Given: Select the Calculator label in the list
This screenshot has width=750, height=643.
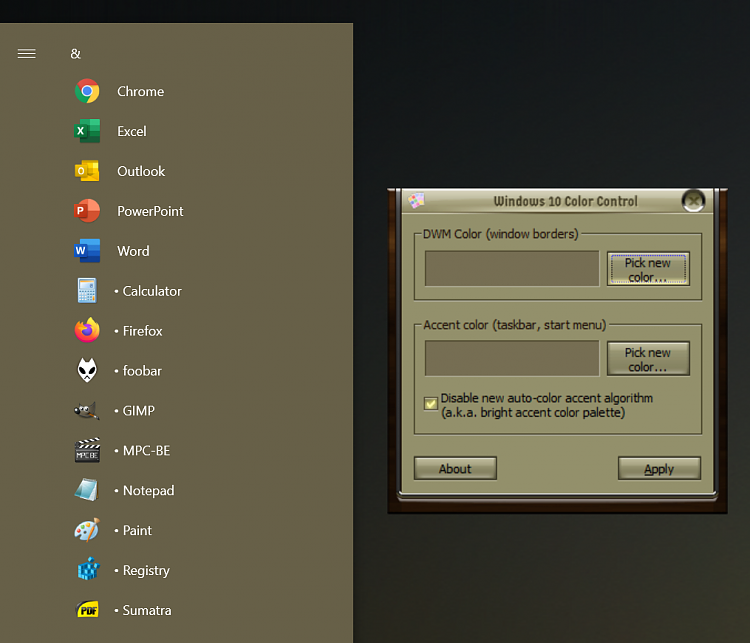Looking at the screenshot, I should point(152,291).
